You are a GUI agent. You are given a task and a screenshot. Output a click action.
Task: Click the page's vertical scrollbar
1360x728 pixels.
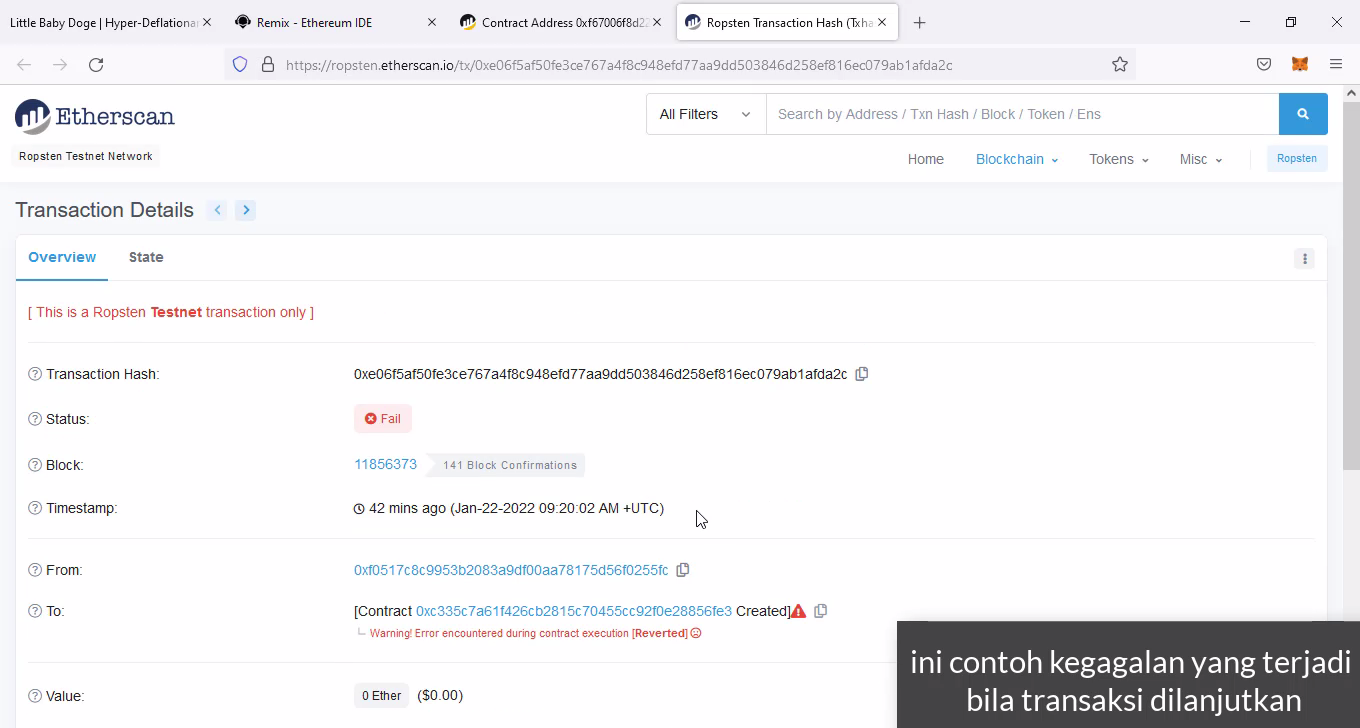1351,300
